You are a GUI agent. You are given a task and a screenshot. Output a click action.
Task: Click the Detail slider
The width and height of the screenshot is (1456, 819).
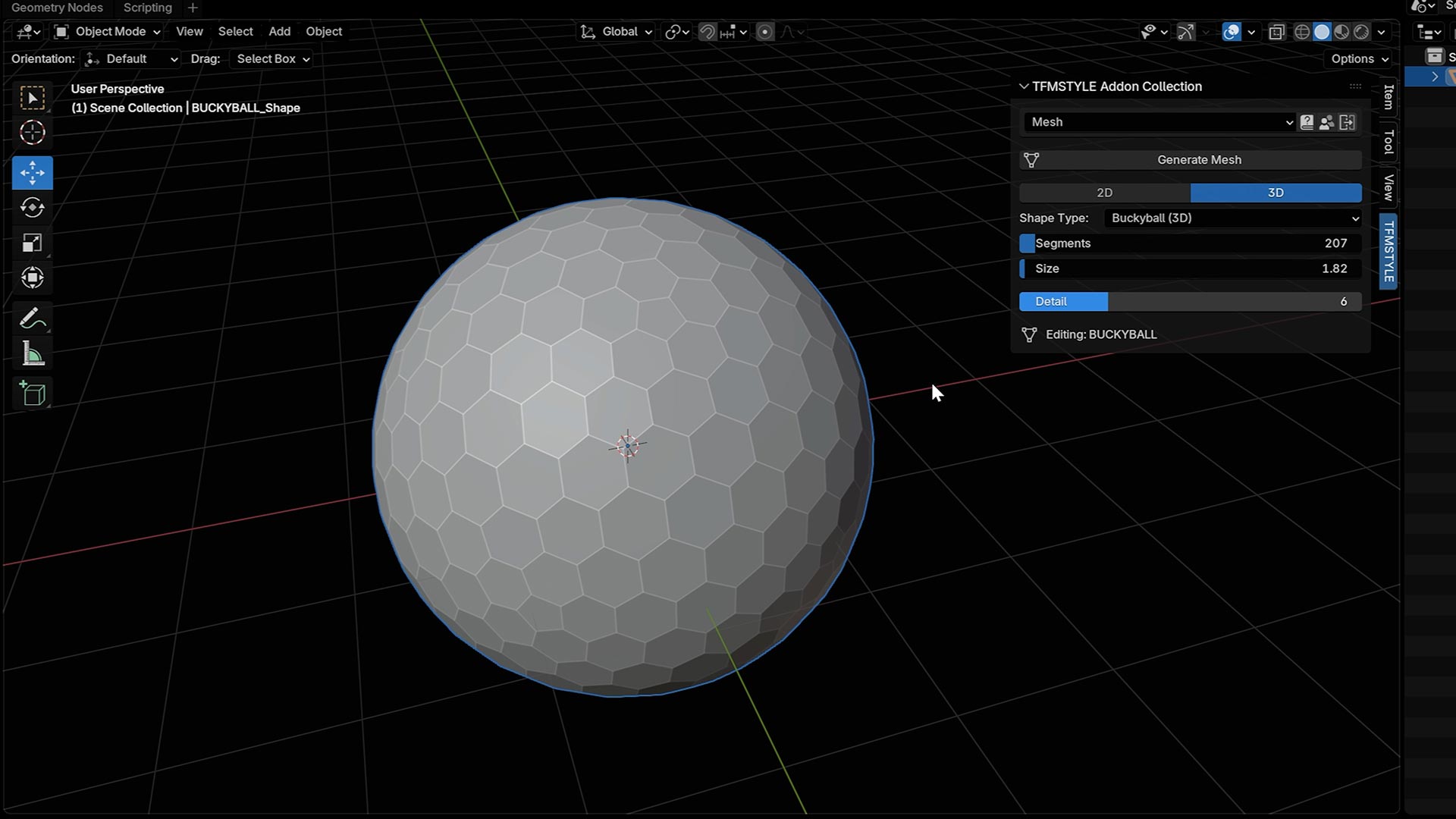click(1190, 302)
